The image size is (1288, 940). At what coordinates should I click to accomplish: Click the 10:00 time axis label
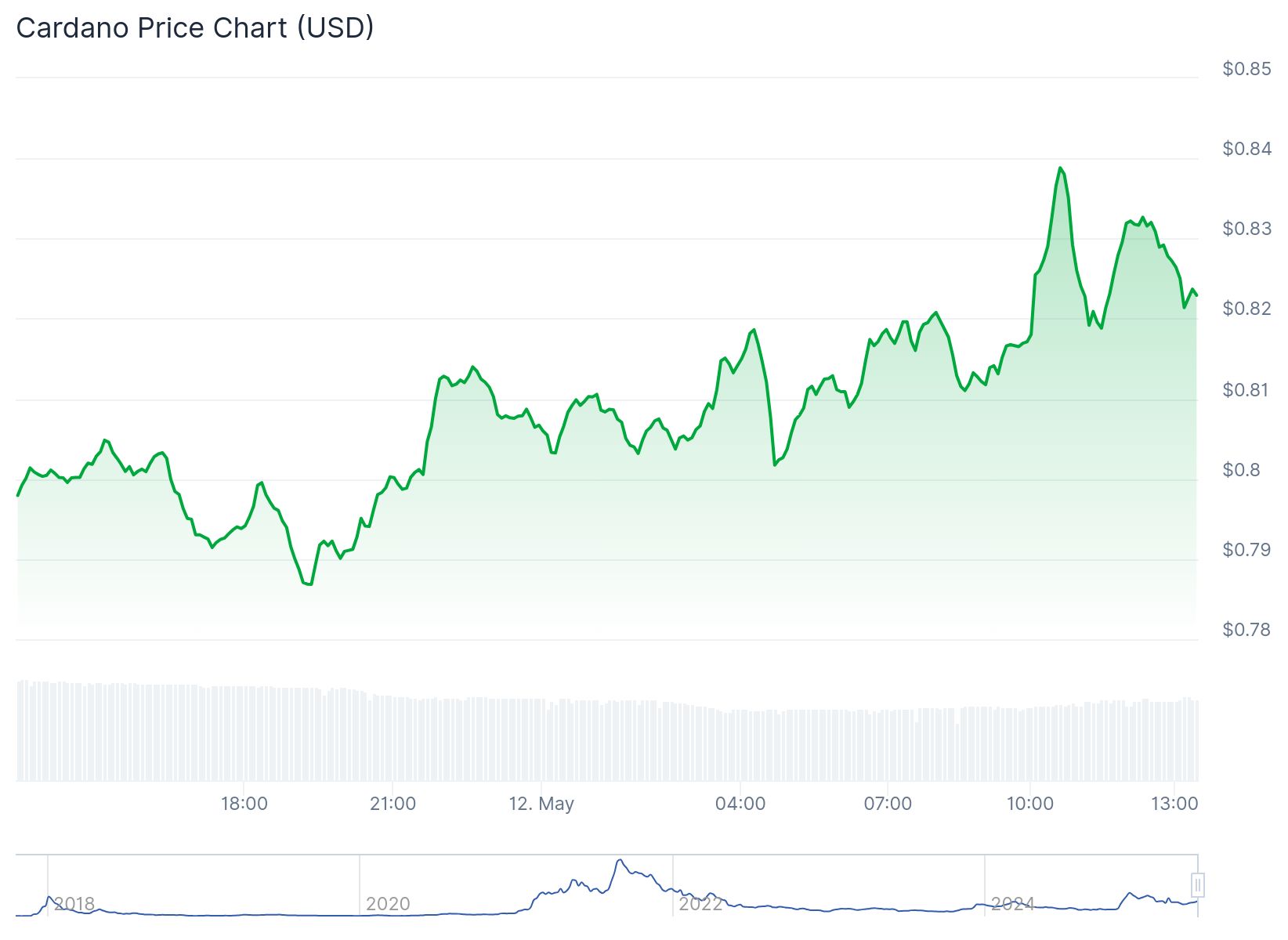[x=1030, y=804]
